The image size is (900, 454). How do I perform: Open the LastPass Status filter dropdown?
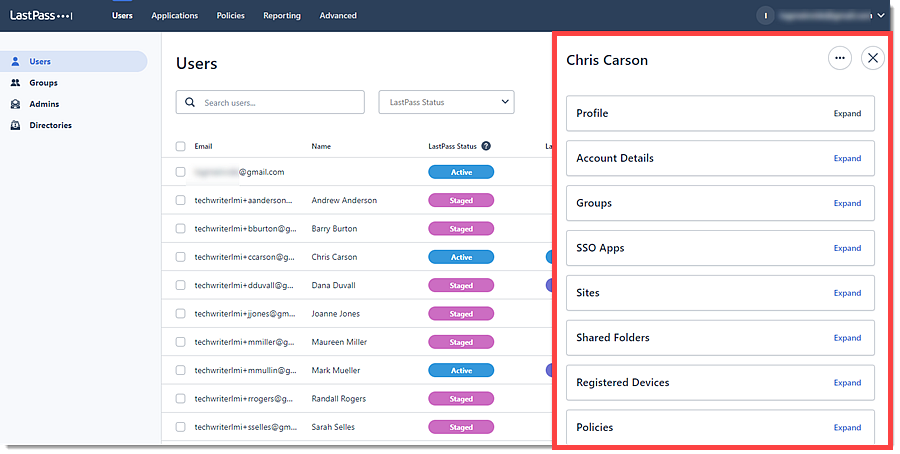pyautogui.click(x=446, y=102)
